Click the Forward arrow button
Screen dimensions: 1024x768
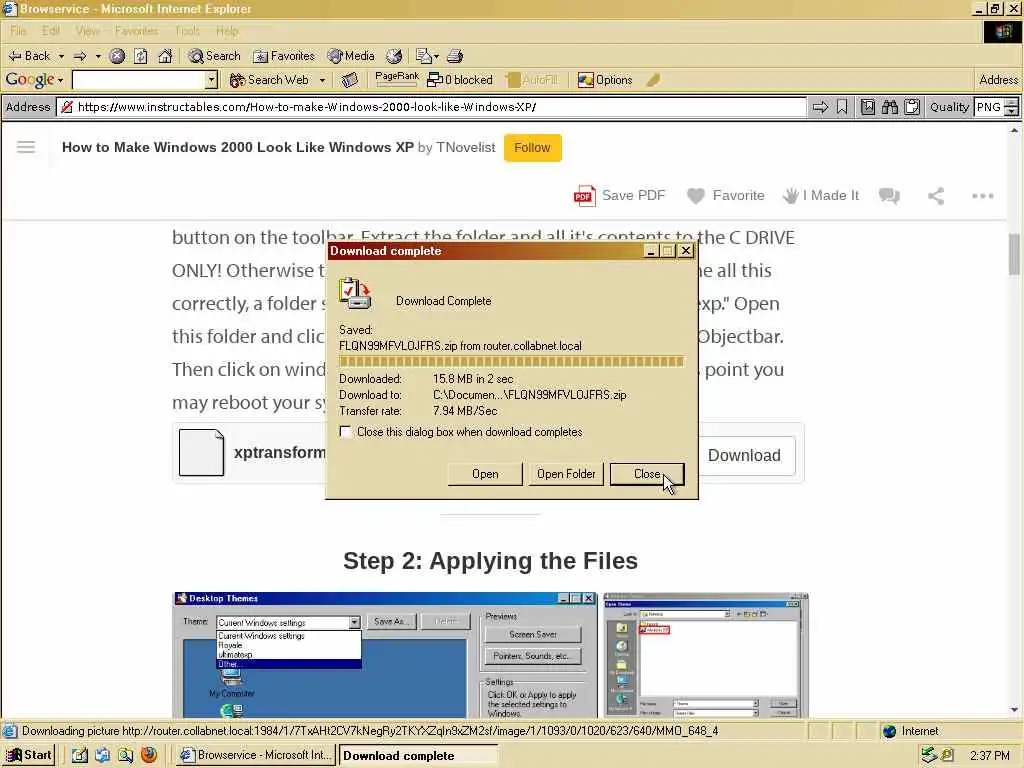[x=80, y=56]
